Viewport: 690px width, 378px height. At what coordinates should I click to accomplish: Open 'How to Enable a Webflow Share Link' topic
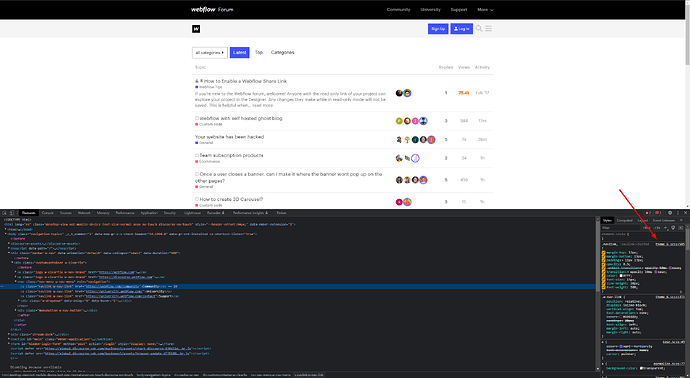245,81
